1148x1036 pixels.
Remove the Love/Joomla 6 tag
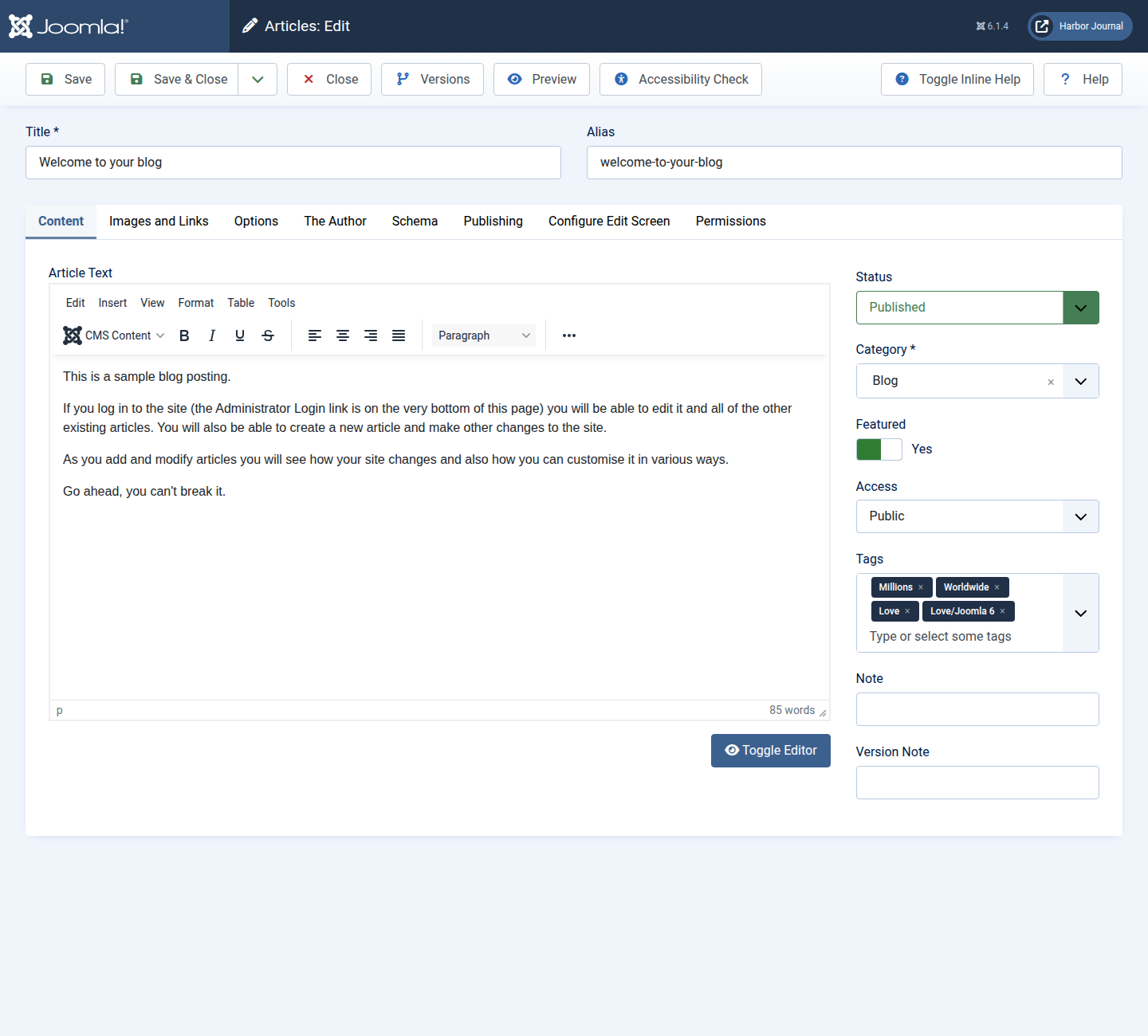tap(1002, 611)
